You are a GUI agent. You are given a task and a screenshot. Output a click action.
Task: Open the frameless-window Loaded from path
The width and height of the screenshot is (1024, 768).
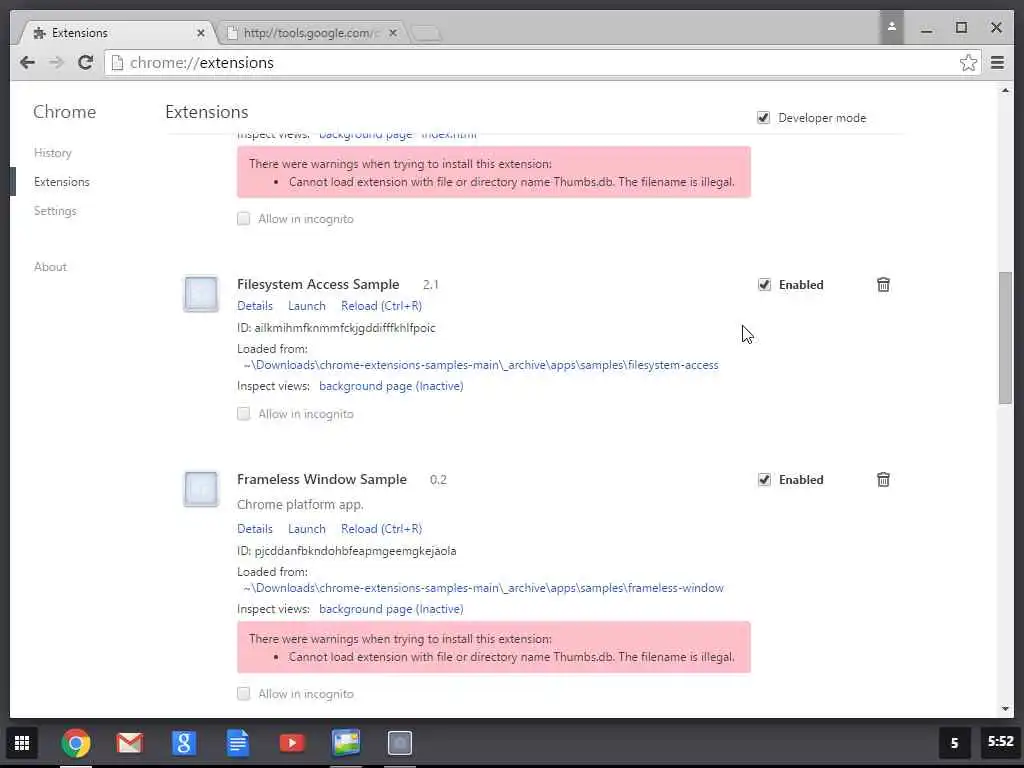pyautogui.click(x=483, y=588)
